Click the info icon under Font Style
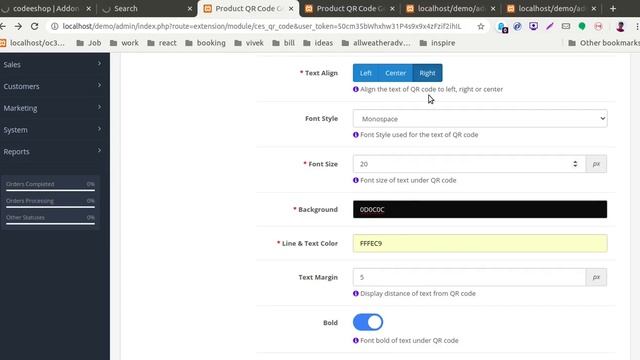Image resolution: width=640 pixels, height=360 pixels. (x=356, y=135)
